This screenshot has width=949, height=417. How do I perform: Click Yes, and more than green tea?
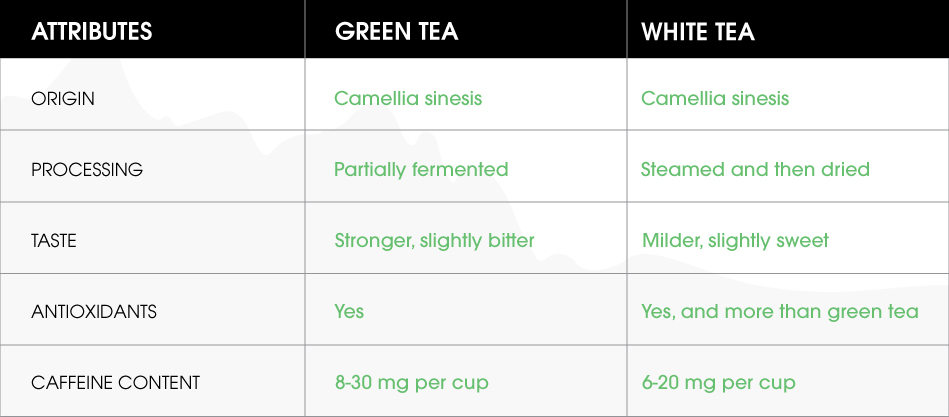click(779, 311)
